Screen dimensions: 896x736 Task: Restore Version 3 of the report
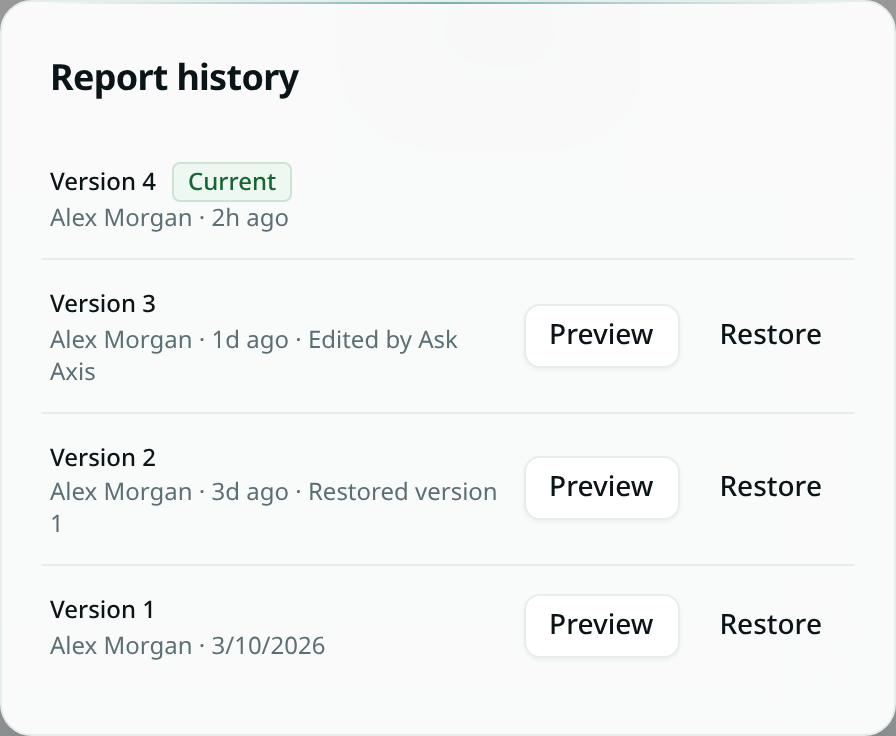pyautogui.click(x=770, y=335)
